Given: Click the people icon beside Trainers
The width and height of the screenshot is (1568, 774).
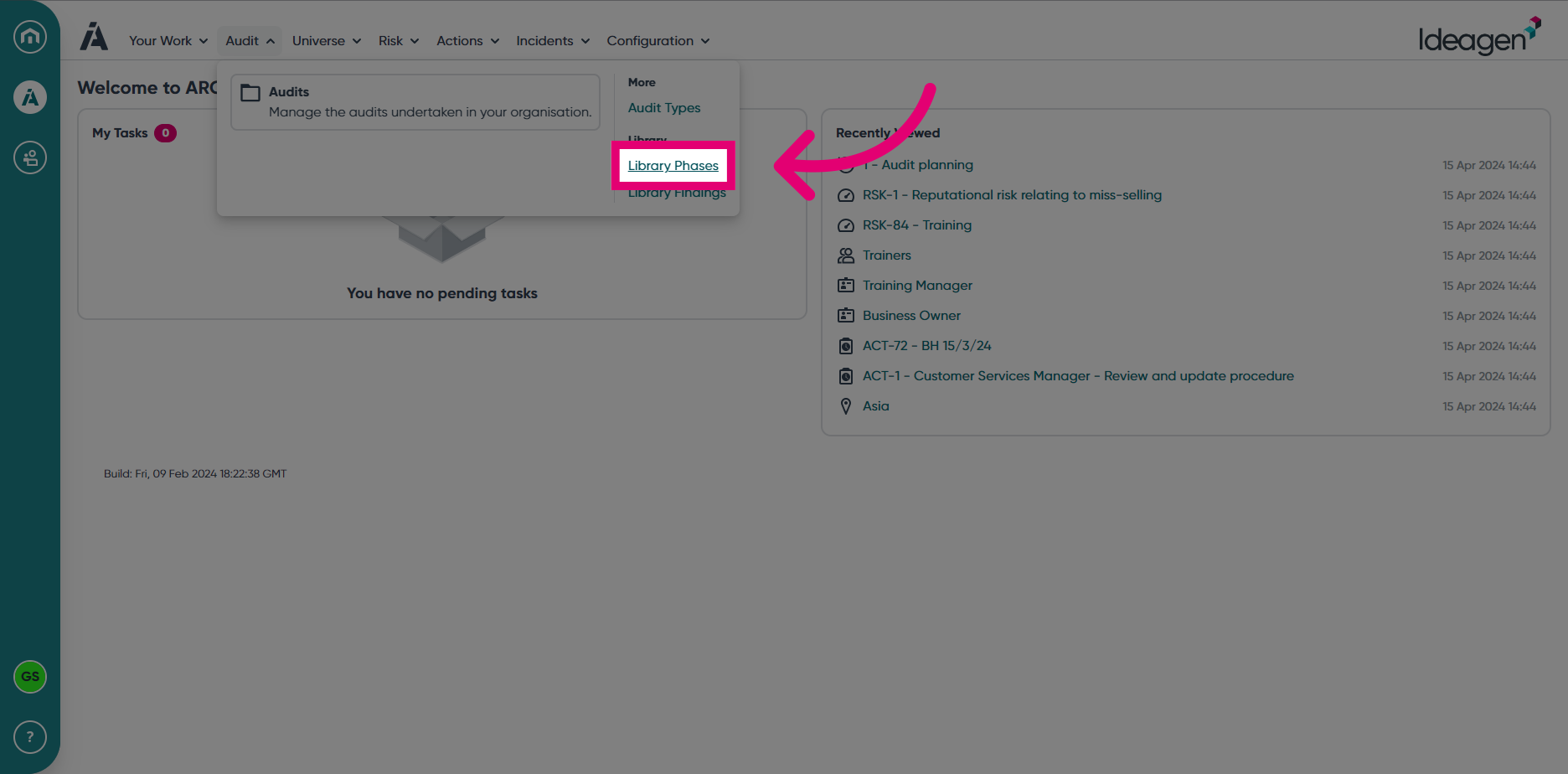Looking at the screenshot, I should 846,255.
